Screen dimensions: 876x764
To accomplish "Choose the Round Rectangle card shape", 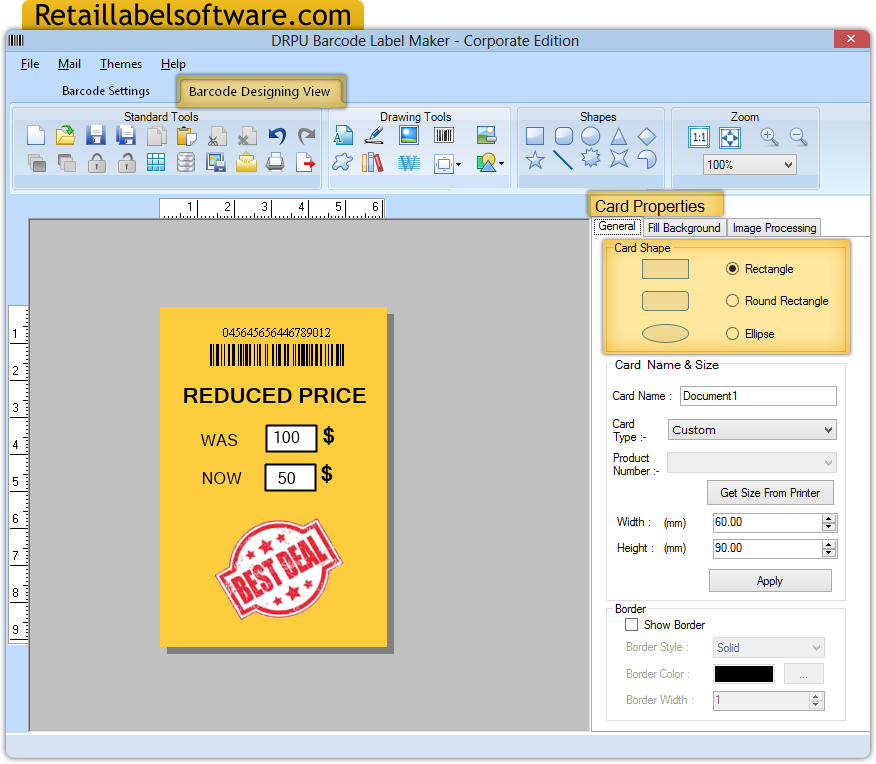I will (733, 300).
